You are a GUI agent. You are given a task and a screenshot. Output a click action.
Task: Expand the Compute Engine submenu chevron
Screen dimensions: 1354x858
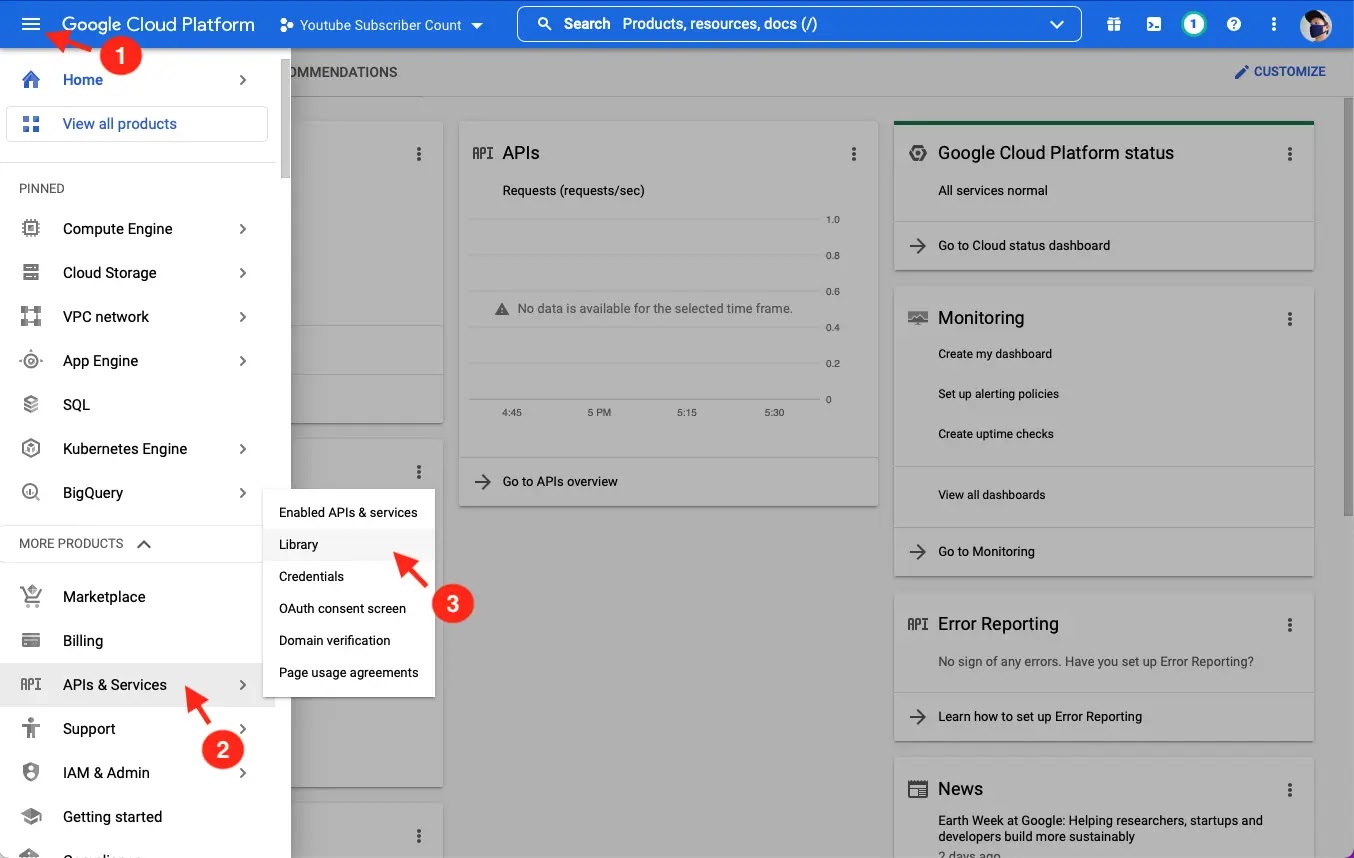pos(243,229)
